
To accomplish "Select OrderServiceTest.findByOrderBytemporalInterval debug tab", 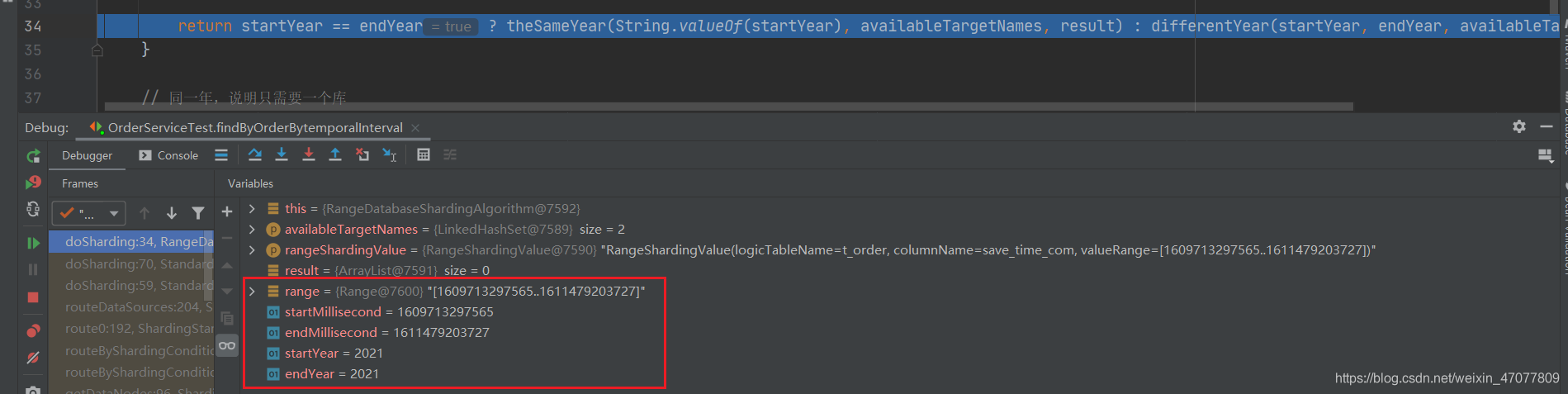I will coord(246,127).
